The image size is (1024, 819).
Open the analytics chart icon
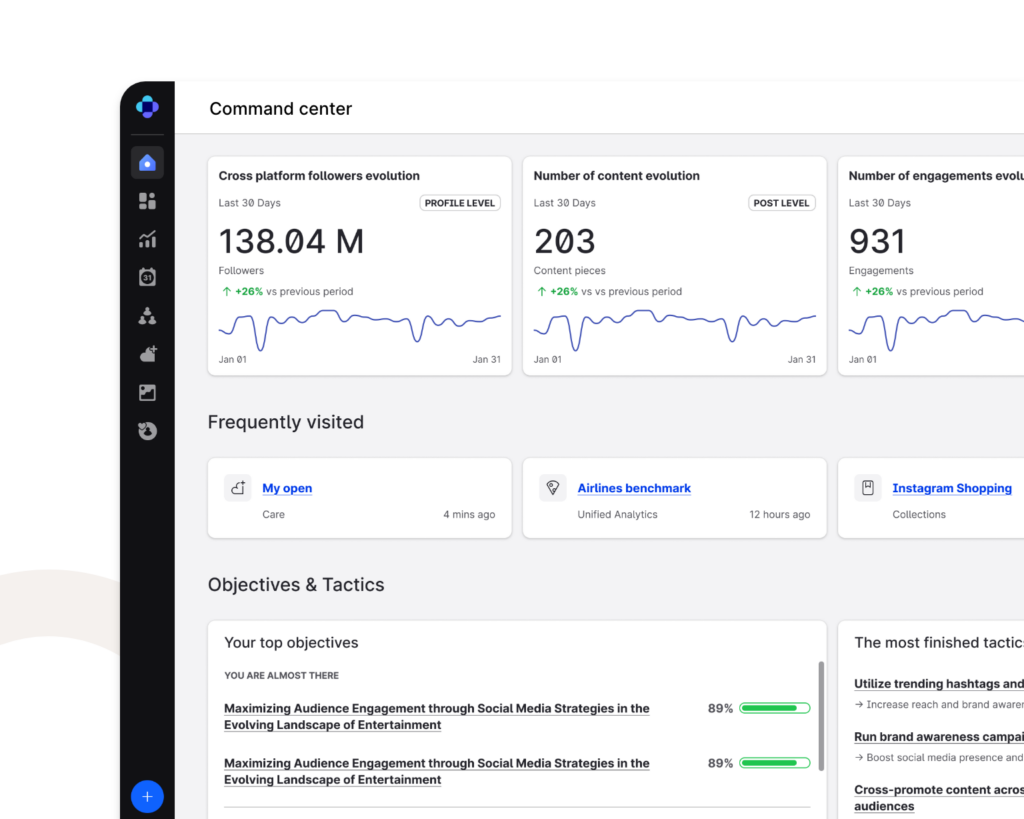pyautogui.click(x=147, y=239)
